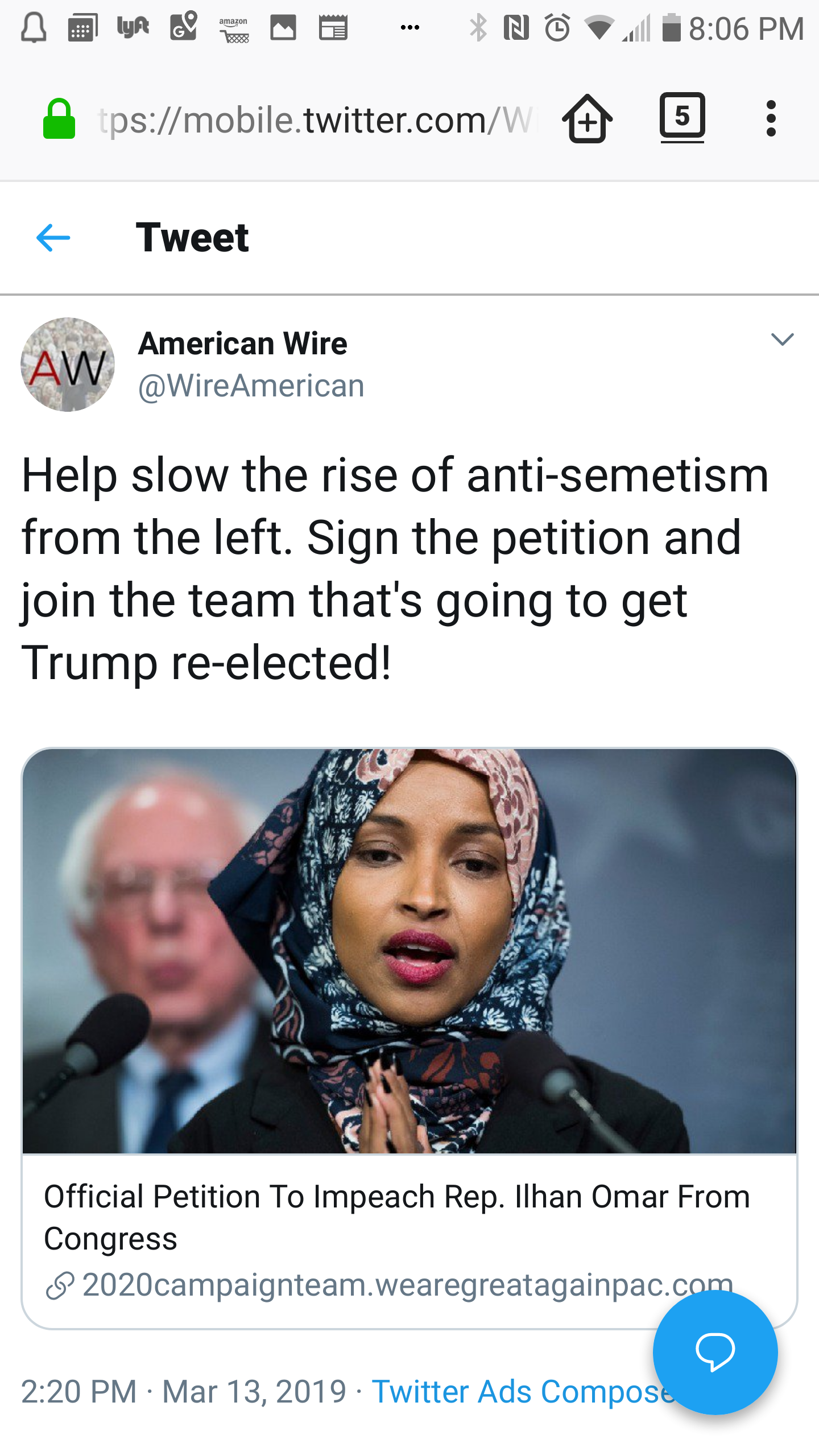Open the American Wire display name

[242, 344]
